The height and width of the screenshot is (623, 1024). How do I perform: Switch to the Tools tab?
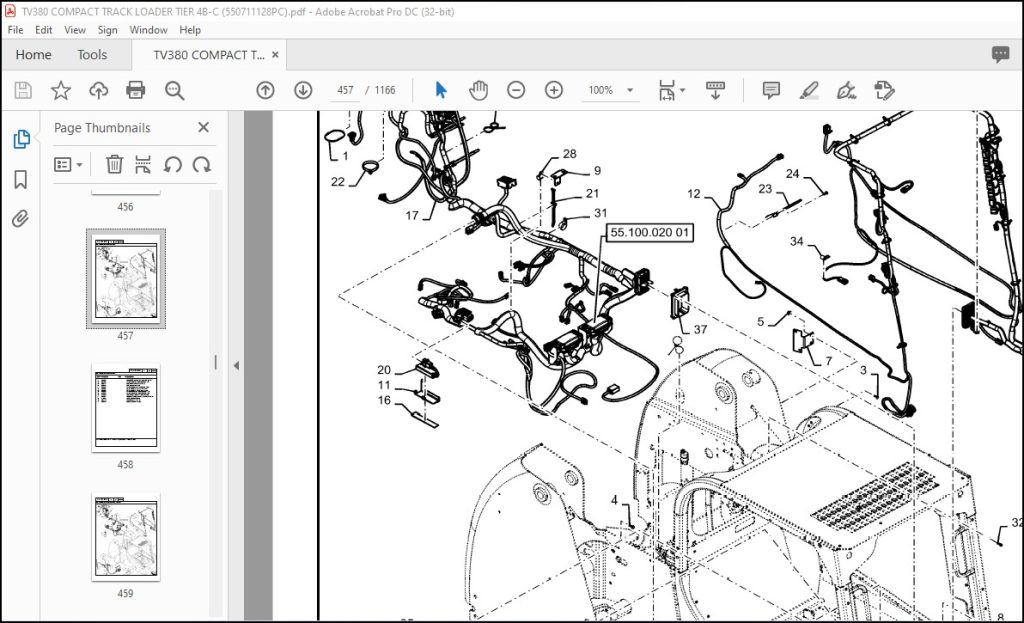coord(93,55)
